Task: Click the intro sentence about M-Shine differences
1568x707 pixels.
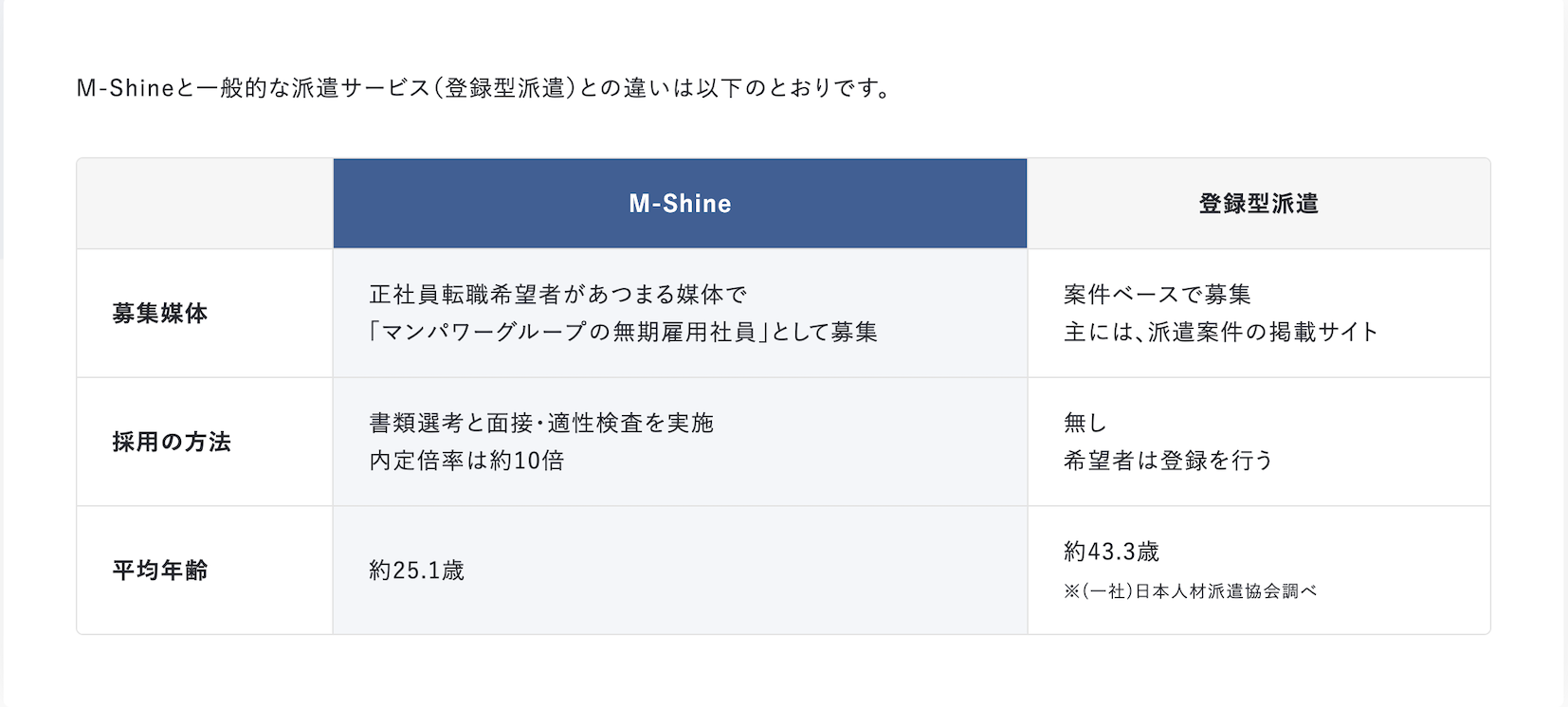Action: (x=483, y=88)
